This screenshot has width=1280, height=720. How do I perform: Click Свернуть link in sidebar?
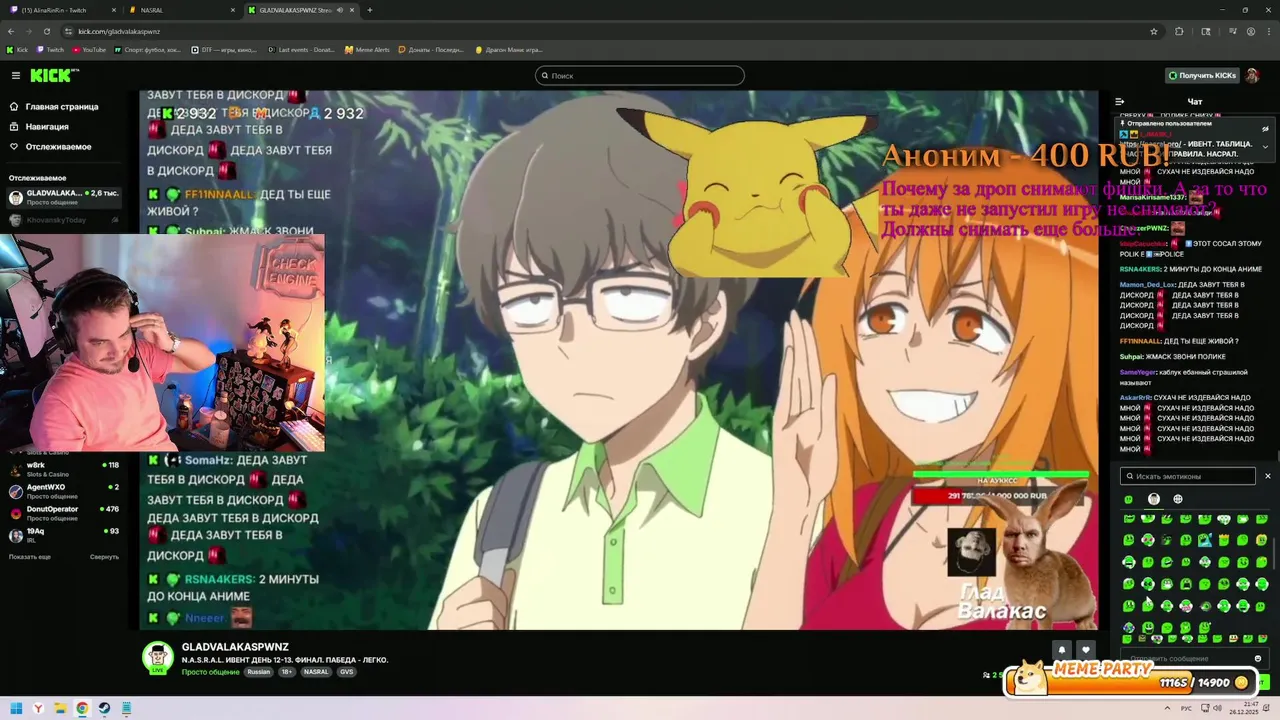pos(104,556)
